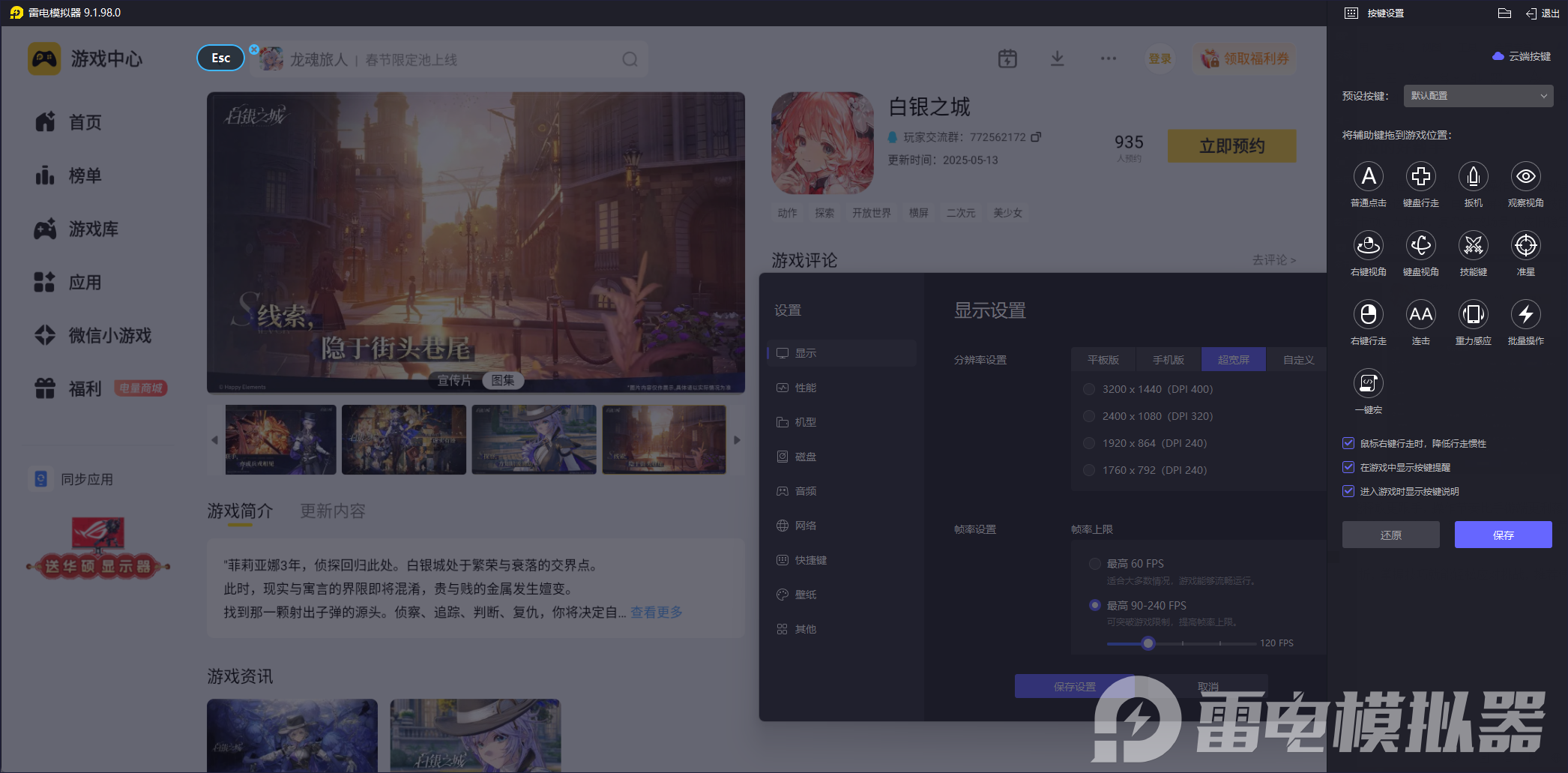The height and width of the screenshot is (773, 1568).
Task: Select the 准星 crosshair icon
Action: (x=1525, y=246)
